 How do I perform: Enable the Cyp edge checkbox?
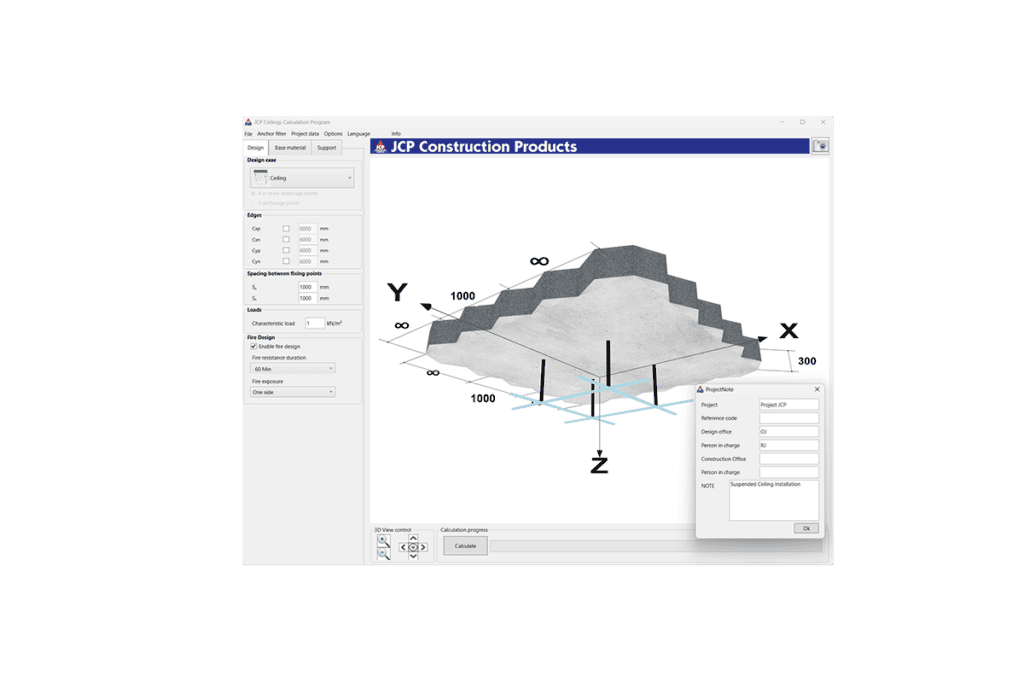pyautogui.click(x=286, y=250)
